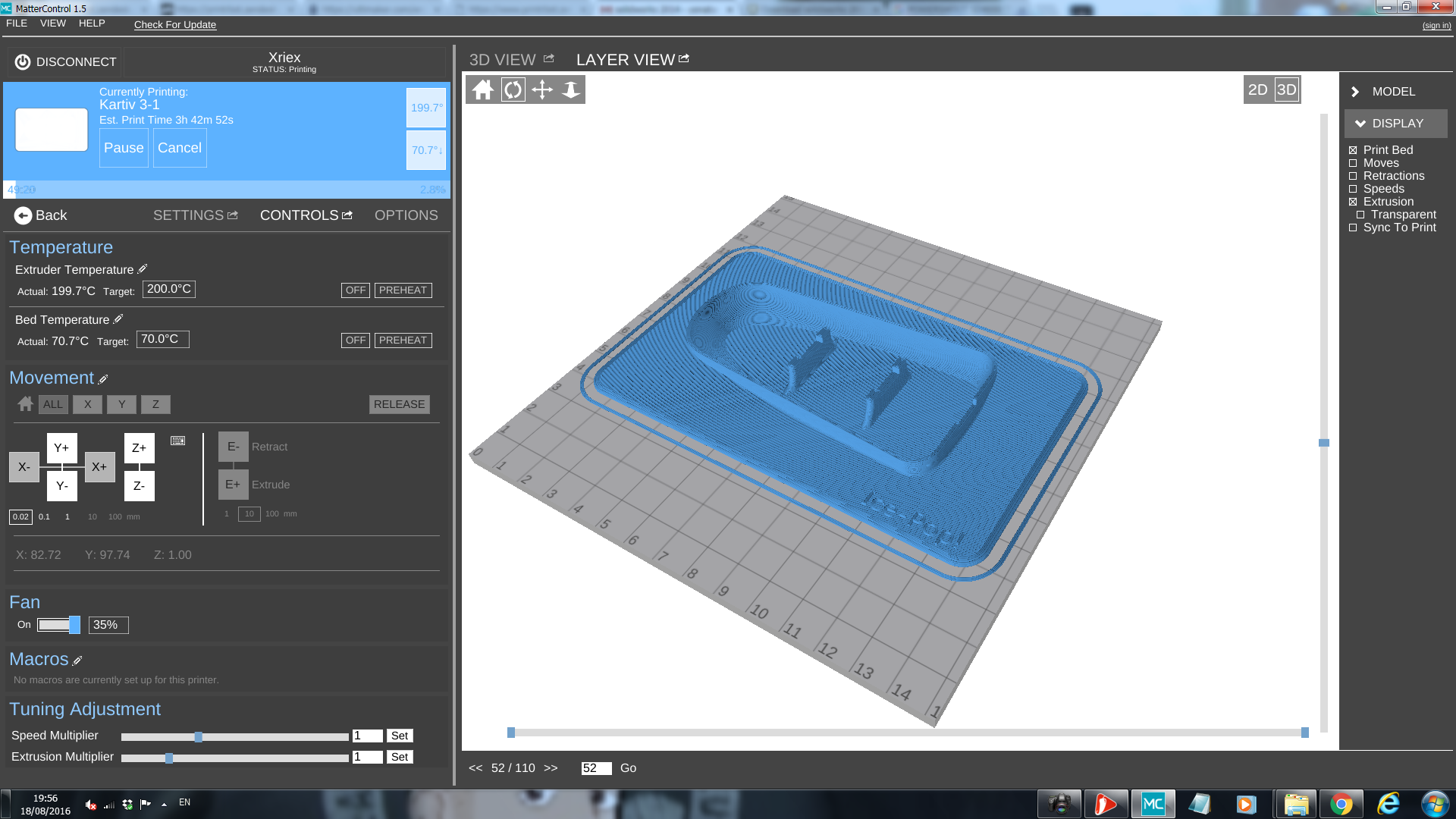This screenshot has width=1456, height=819.
Task: Switch layer view to 3D mode
Action: 1287,89
